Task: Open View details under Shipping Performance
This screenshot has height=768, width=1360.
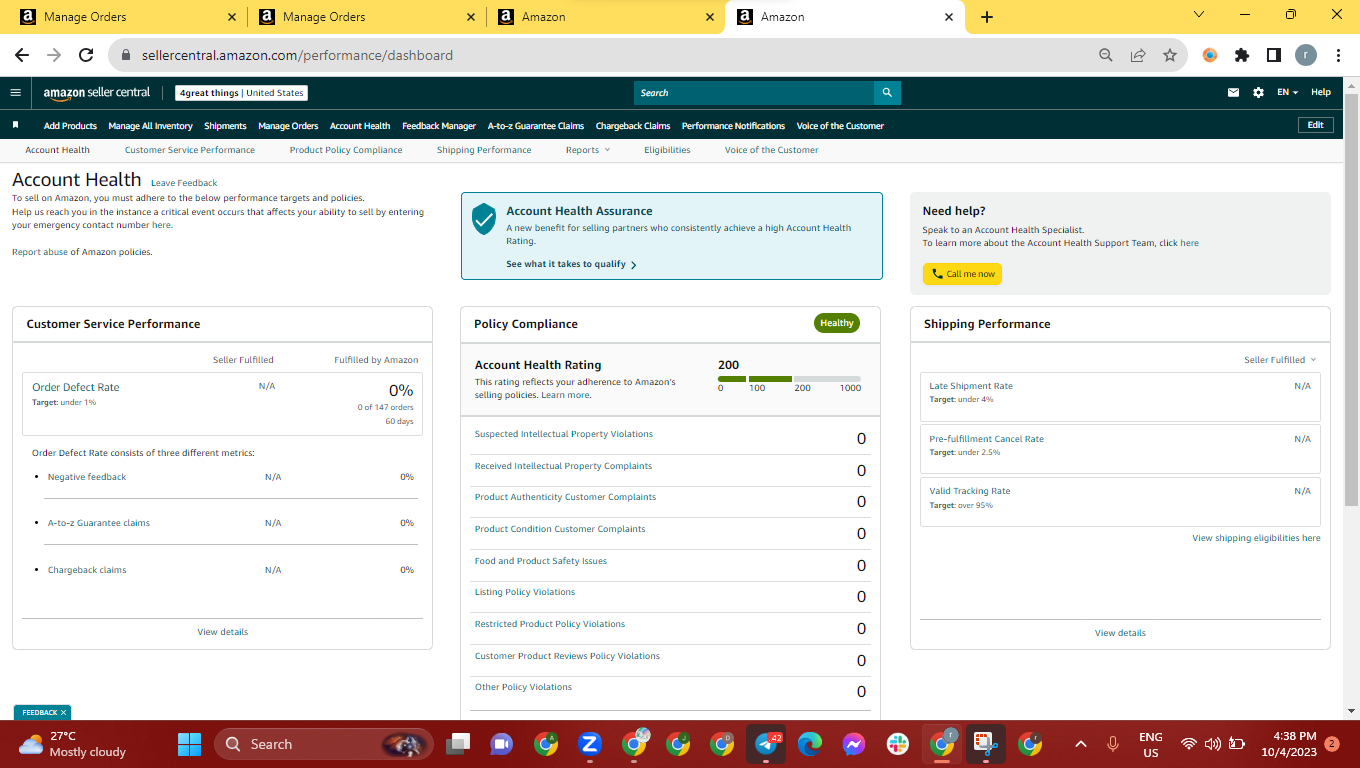Action: pos(1120,633)
